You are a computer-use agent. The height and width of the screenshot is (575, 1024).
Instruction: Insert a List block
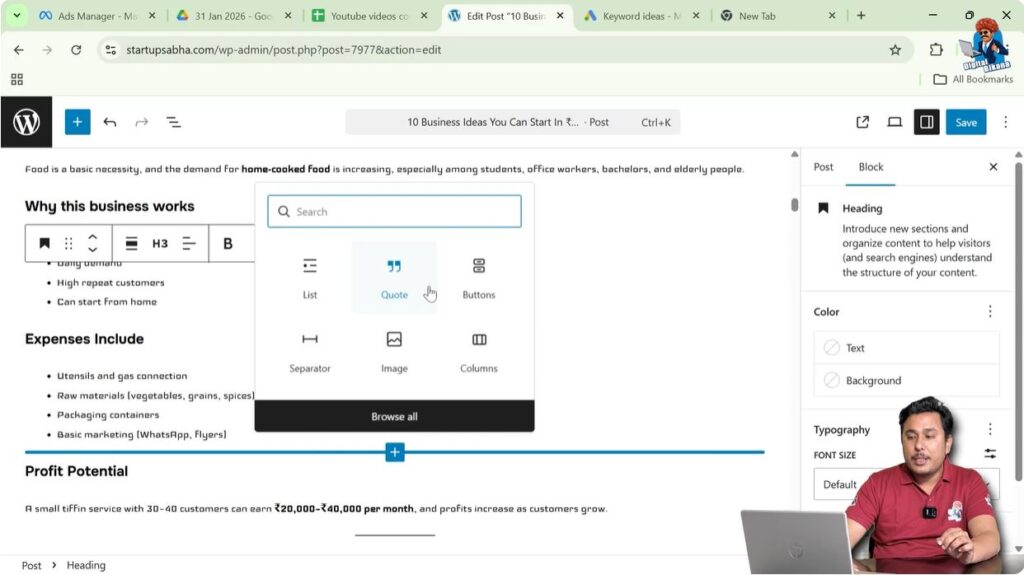(310, 278)
